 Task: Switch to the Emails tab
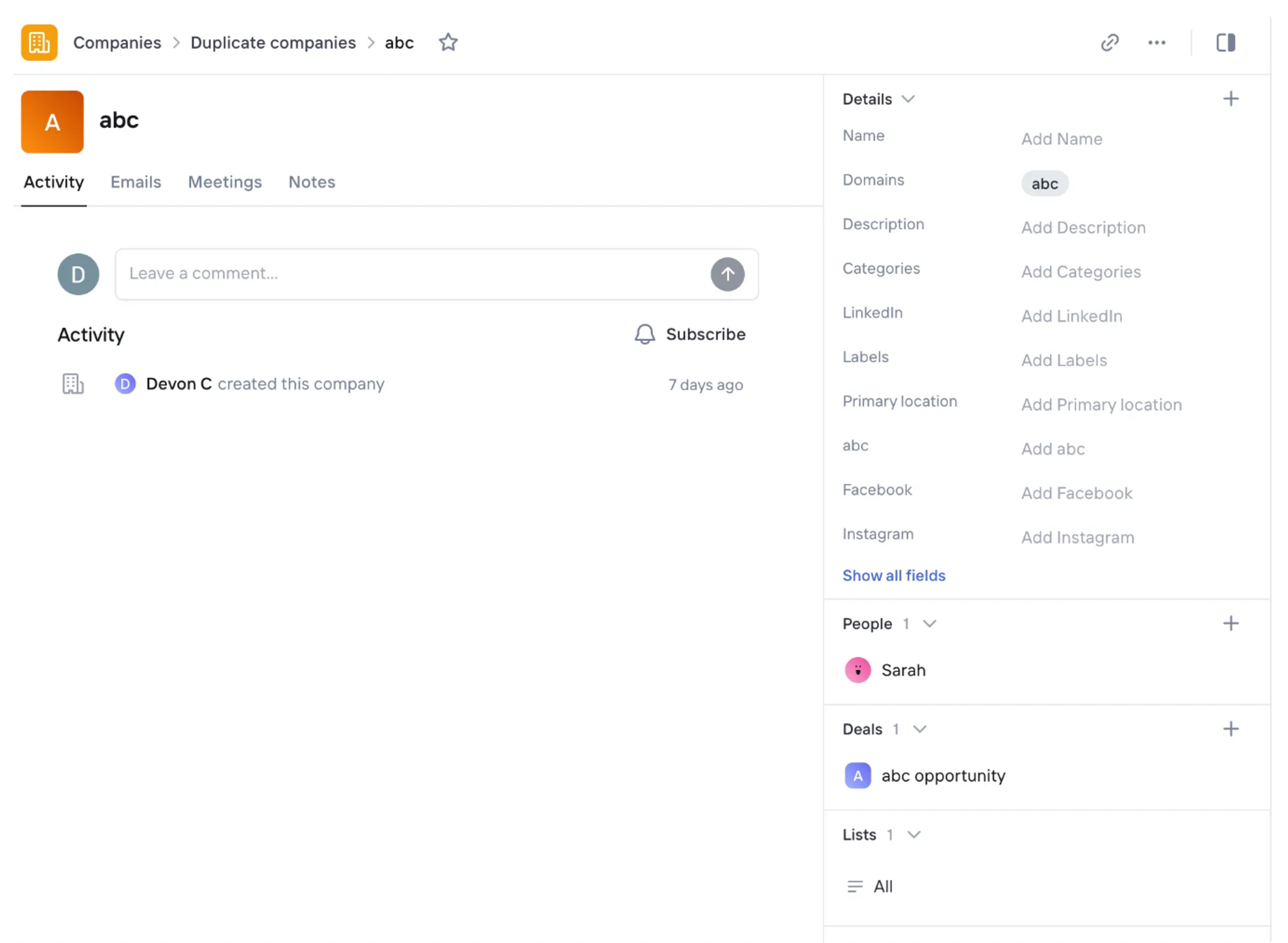(x=136, y=182)
